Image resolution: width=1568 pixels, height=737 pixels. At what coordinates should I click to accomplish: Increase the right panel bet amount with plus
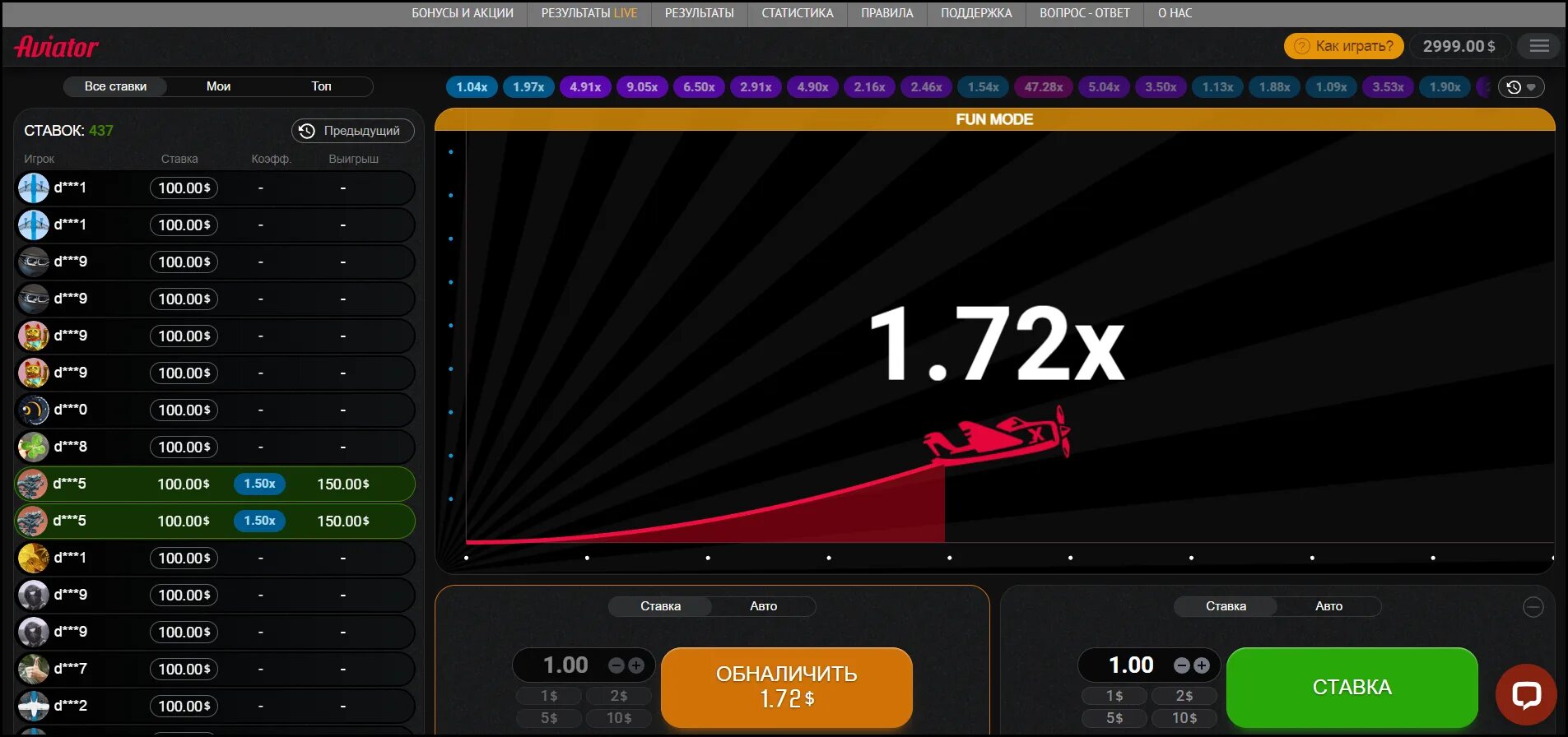tap(1202, 665)
